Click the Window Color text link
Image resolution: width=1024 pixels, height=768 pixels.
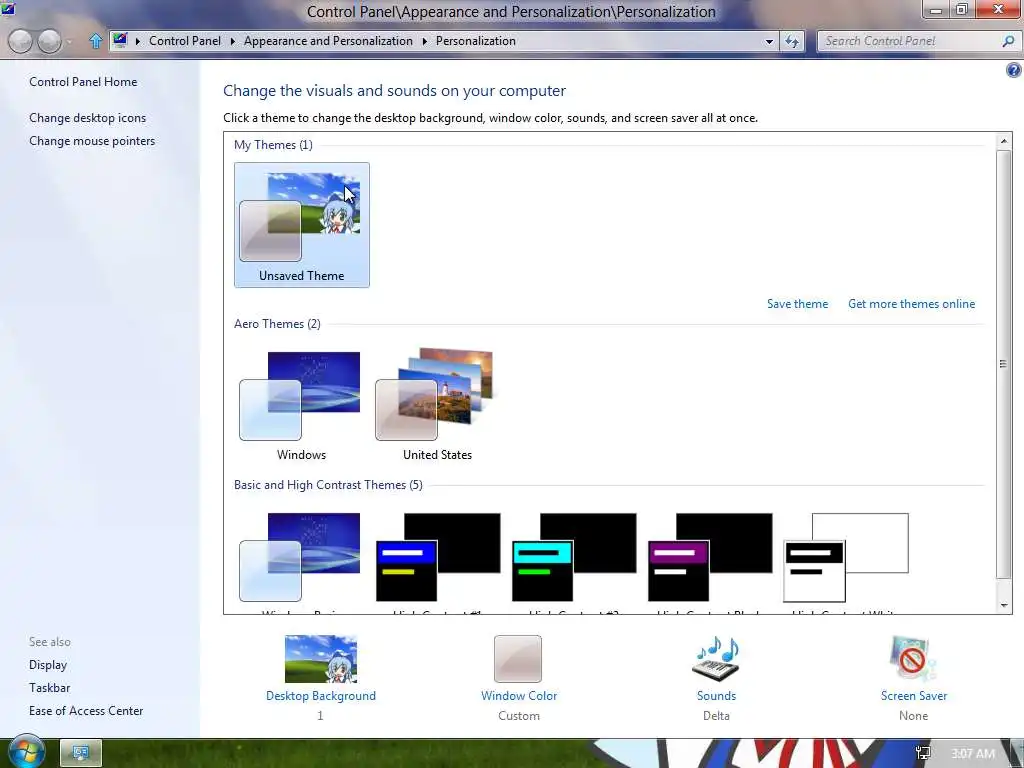point(519,696)
